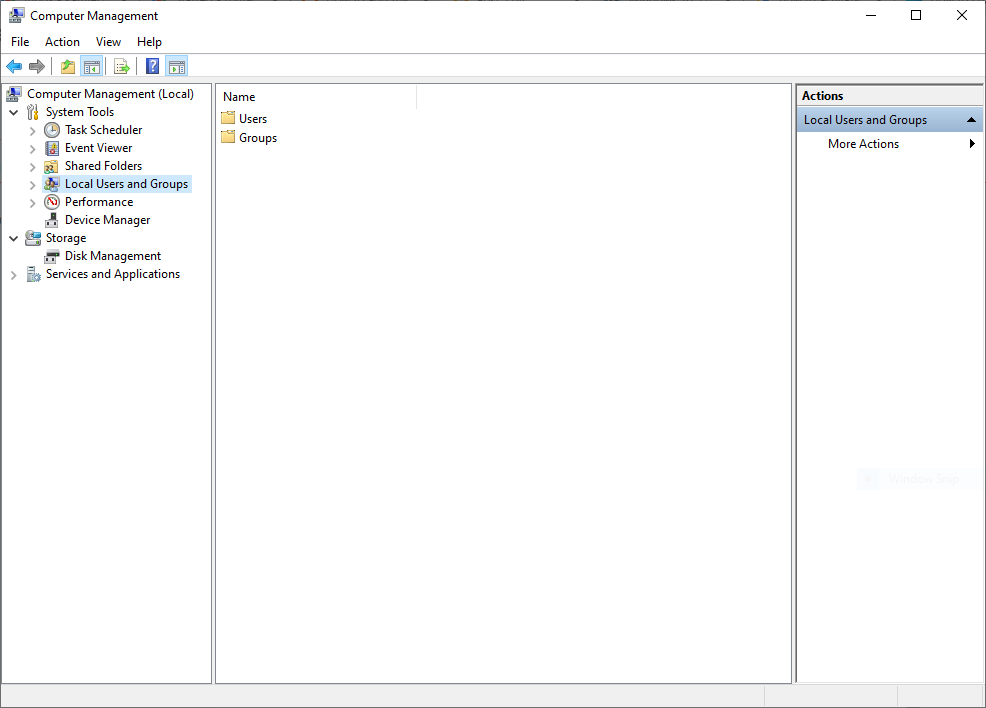Screen dimensions: 986x708
Task: Select the Shared Folders label
Action: click(x=104, y=166)
